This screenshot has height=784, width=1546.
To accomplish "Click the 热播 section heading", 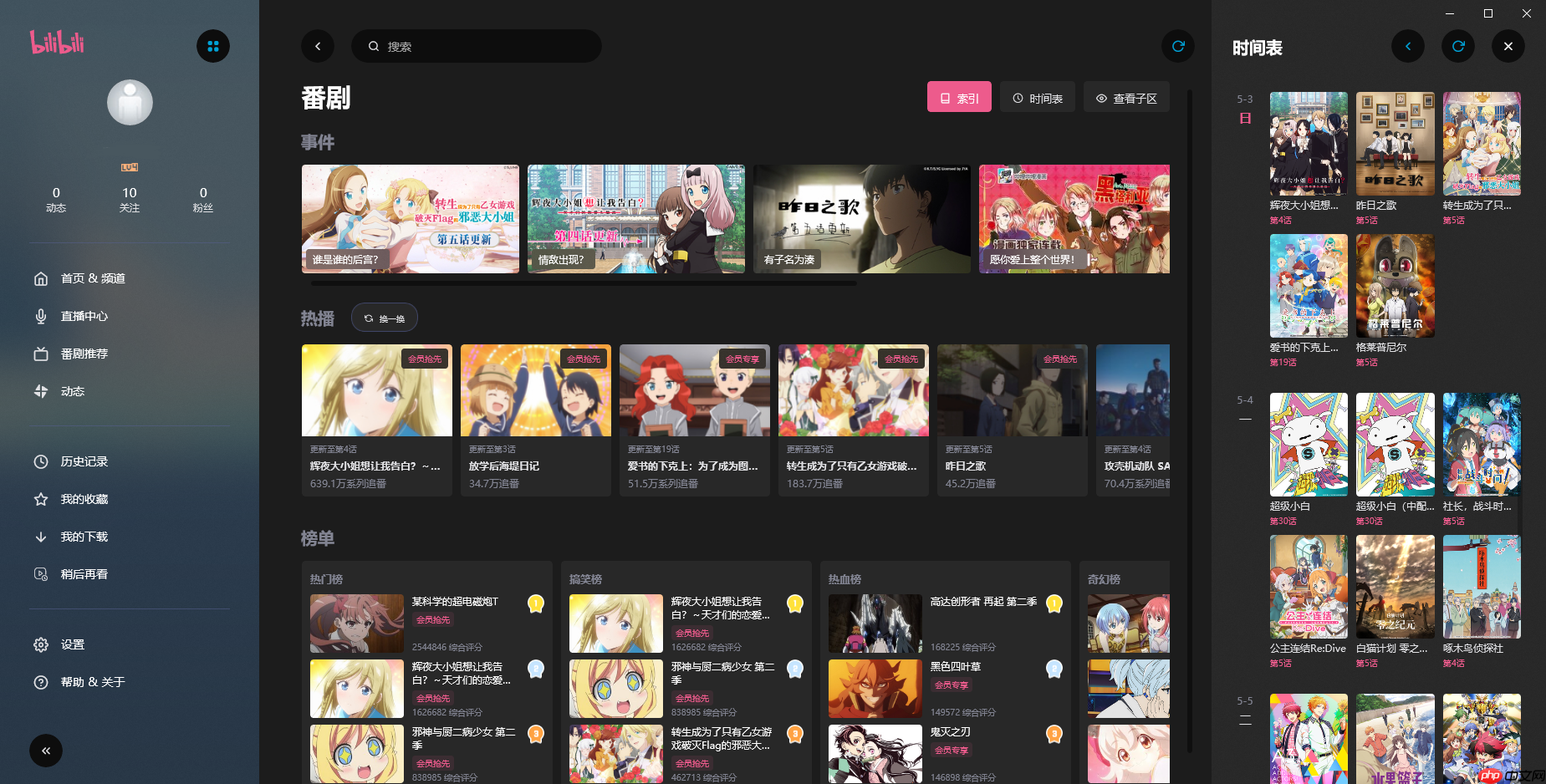I will click(x=318, y=318).
